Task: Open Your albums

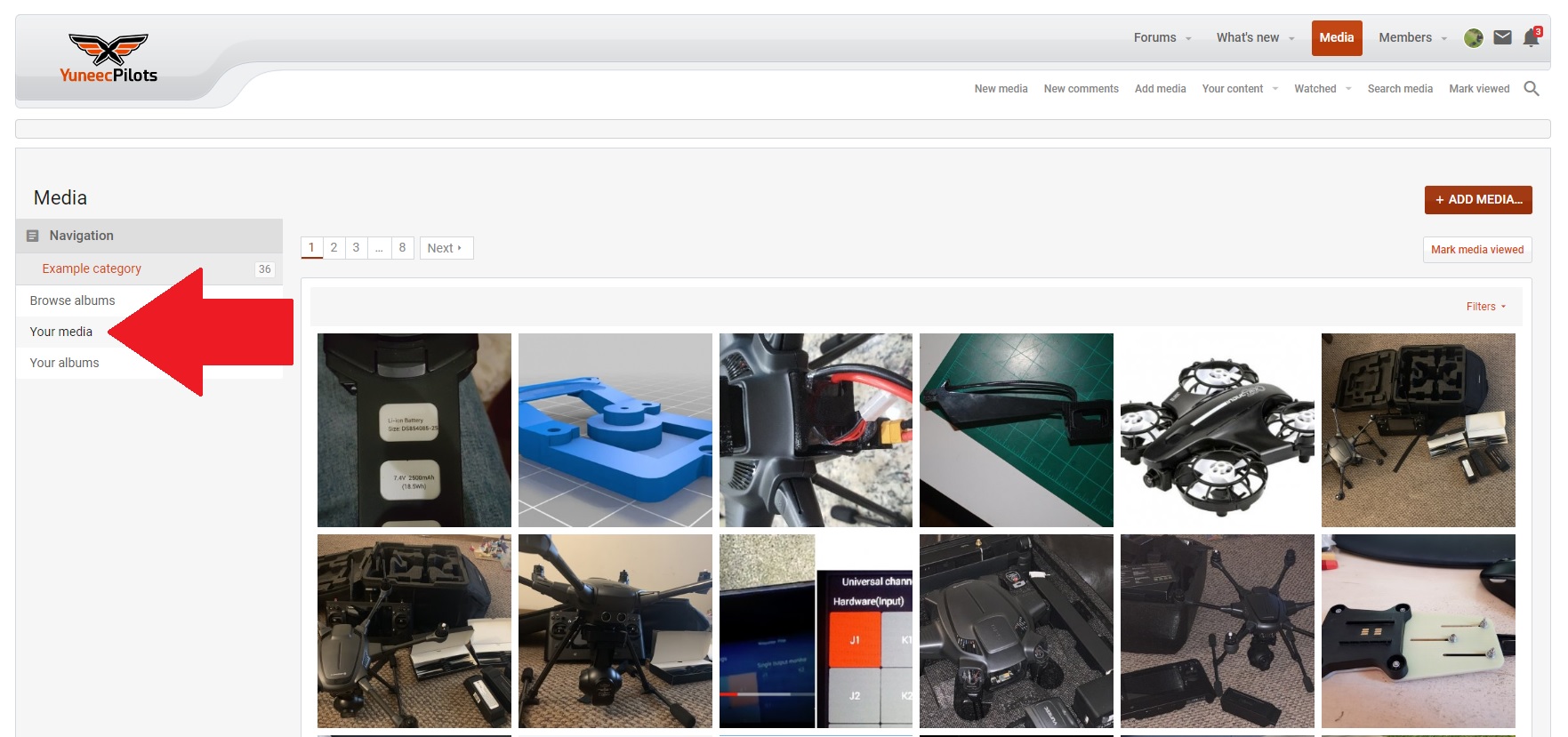Action: [64, 363]
